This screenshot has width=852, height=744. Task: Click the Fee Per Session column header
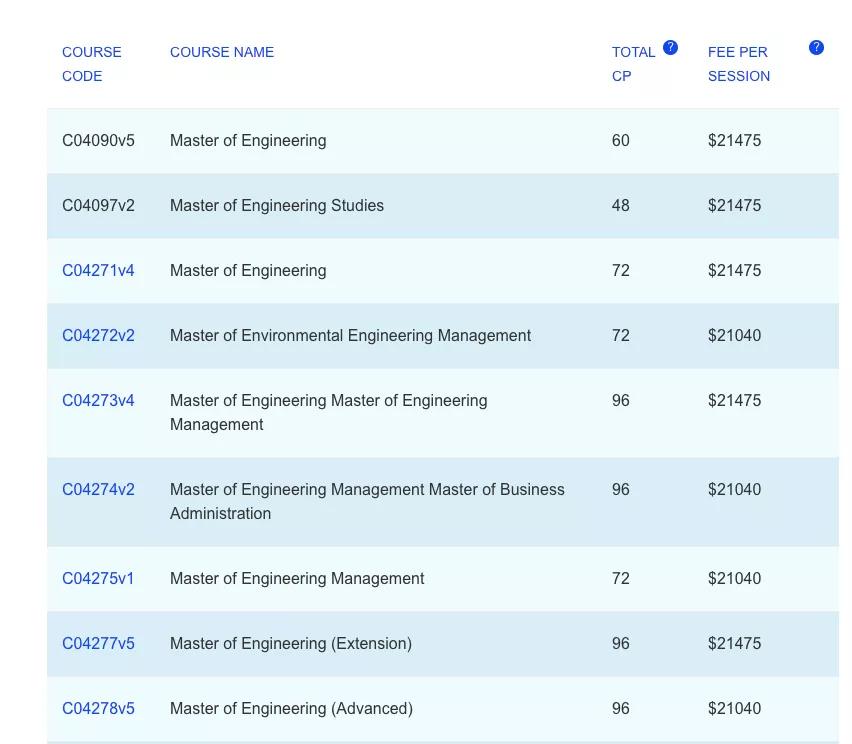click(x=738, y=64)
